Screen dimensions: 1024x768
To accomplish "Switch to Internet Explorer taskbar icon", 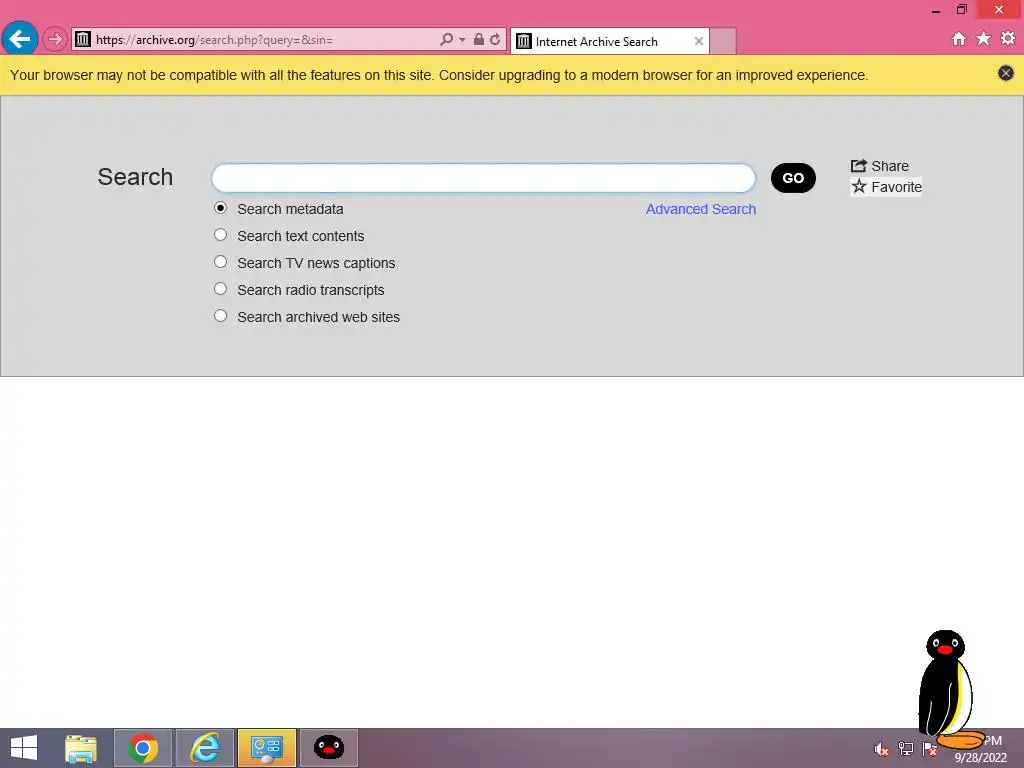I will (x=205, y=748).
